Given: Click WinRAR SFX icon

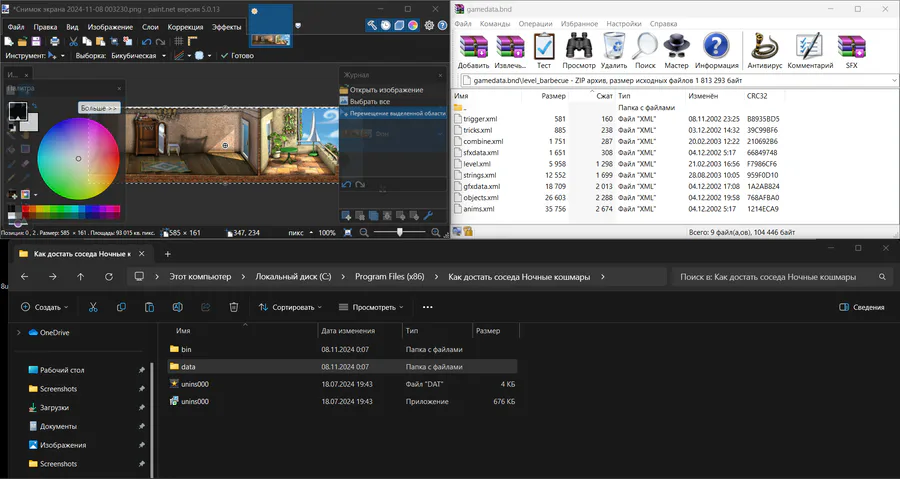Looking at the screenshot, I should coord(851,51).
